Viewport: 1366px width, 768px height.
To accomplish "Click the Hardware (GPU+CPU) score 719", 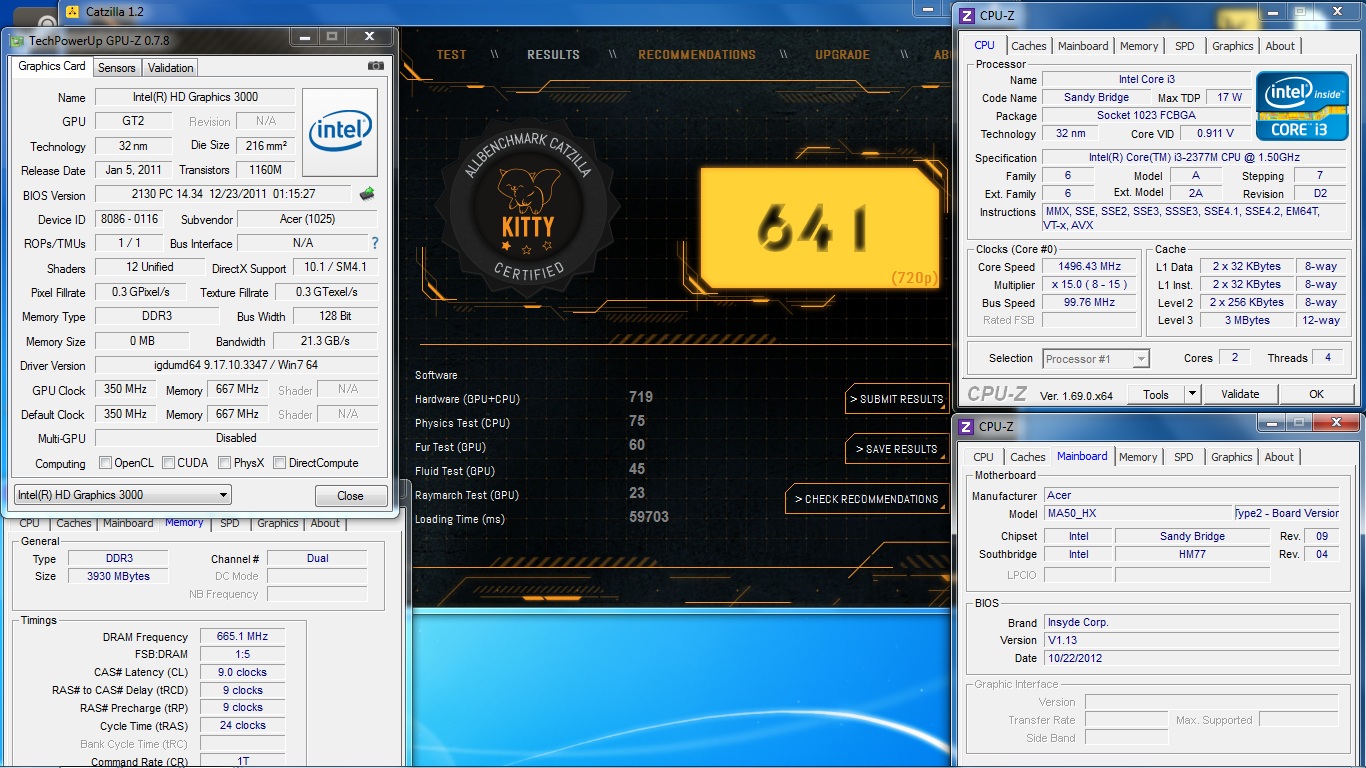I will tap(641, 397).
